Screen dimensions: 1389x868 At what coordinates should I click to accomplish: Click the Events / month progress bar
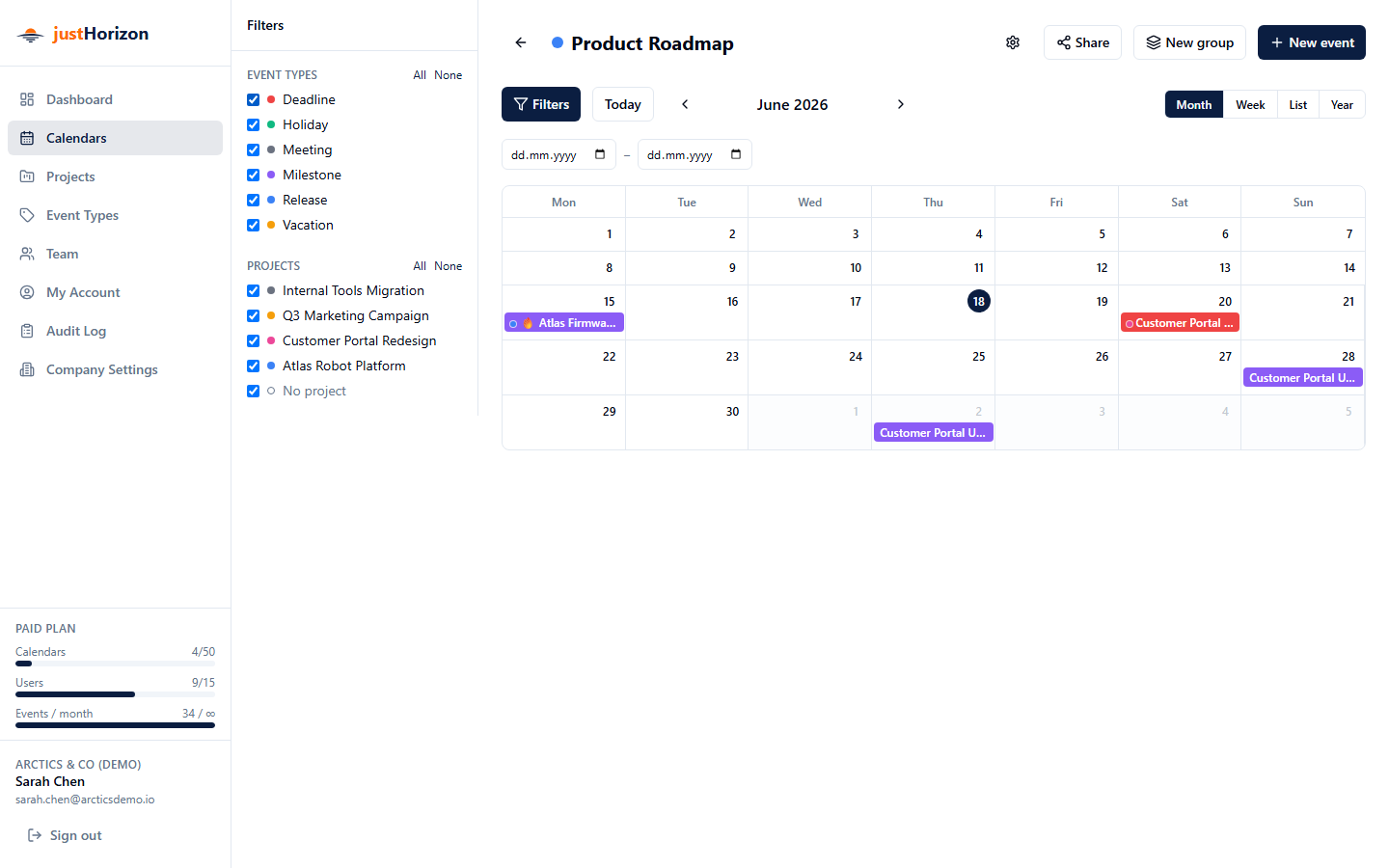(115, 725)
